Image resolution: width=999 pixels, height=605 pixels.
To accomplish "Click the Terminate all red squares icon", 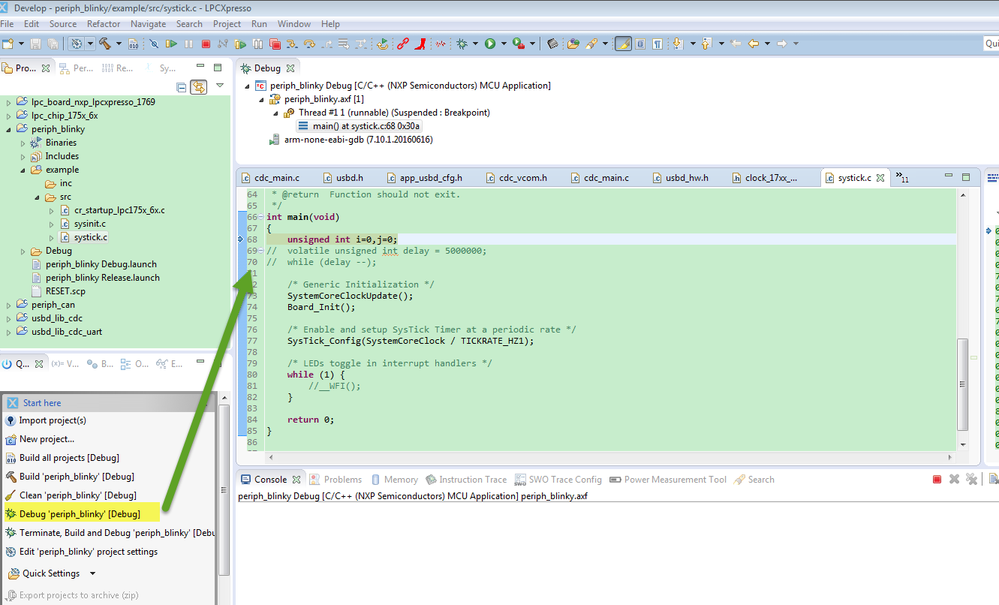I will [x=275, y=43].
